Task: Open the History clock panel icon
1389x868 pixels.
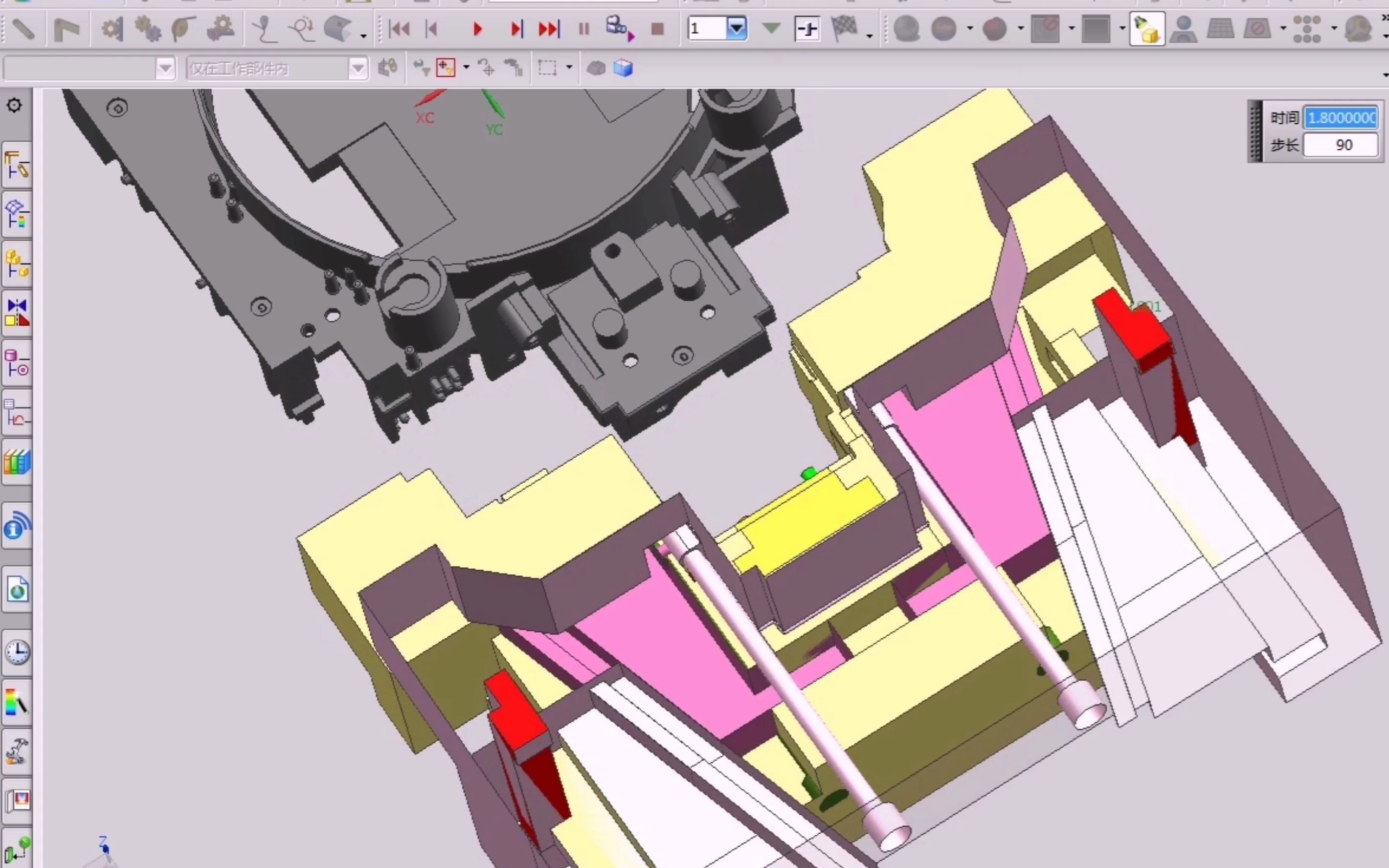Action: tap(17, 653)
